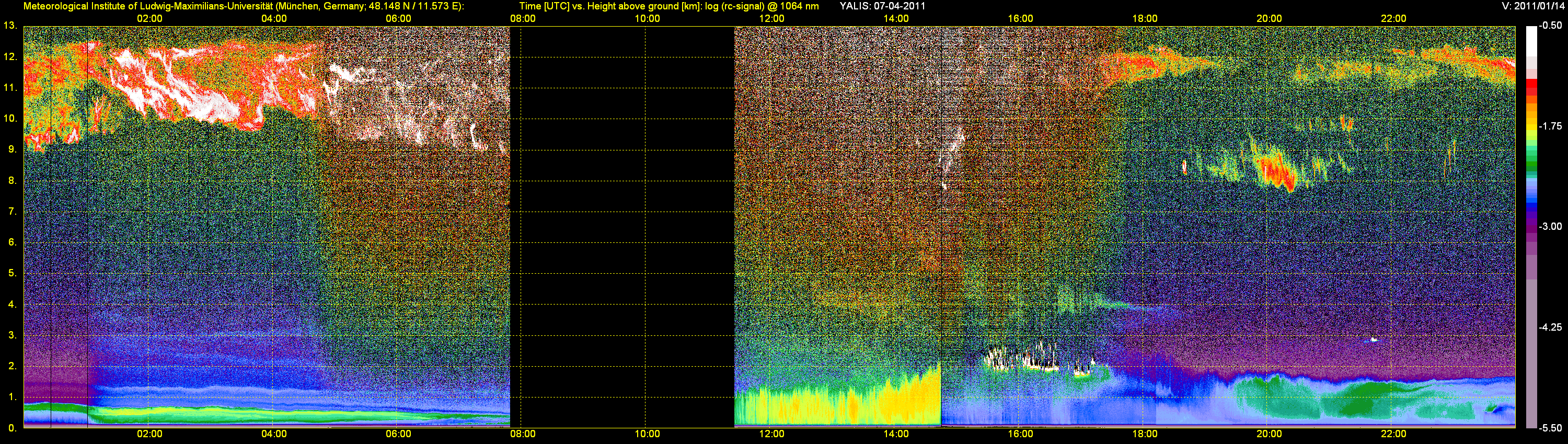This screenshot has height=444, width=1568.
Task: Click the 08:00 label on the top time axis
Action: (523, 18)
